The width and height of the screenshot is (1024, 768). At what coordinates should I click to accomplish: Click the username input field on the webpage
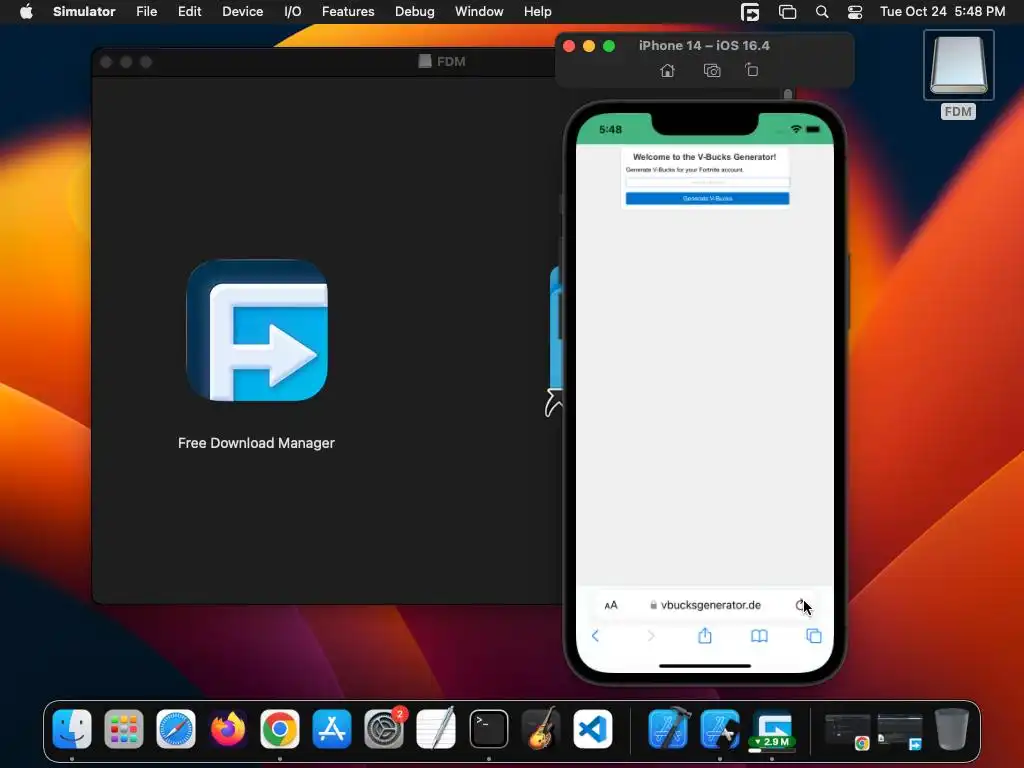[707, 182]
